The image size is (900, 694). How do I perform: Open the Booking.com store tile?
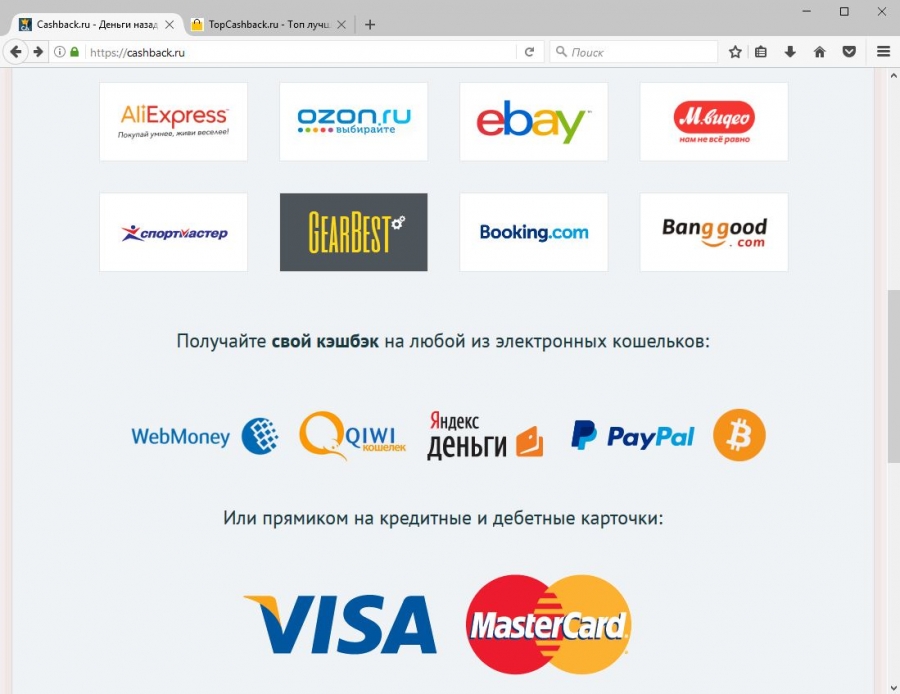tap(534, 232)
